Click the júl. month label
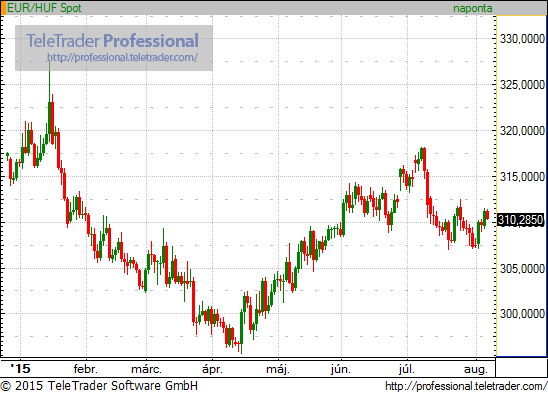The width and height of the screenshot is (548, 395). (406, 369)
